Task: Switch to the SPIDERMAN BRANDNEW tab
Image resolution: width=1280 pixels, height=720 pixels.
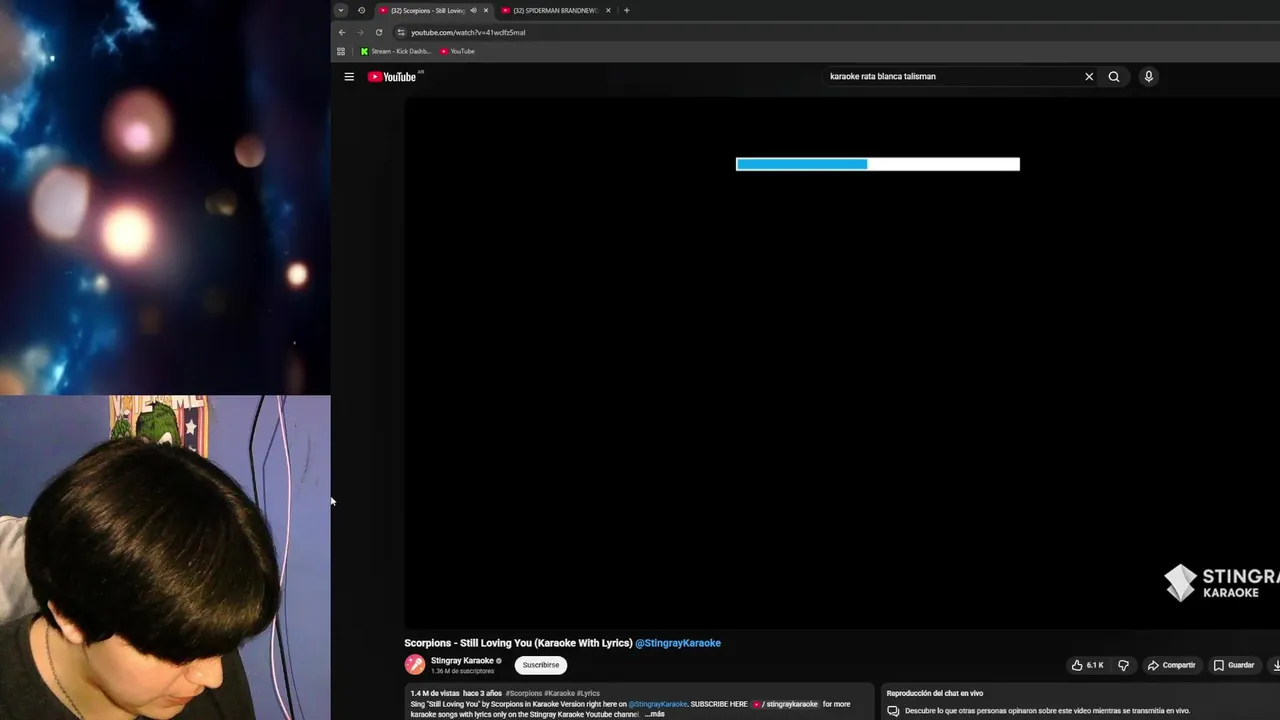Action: 556,10
